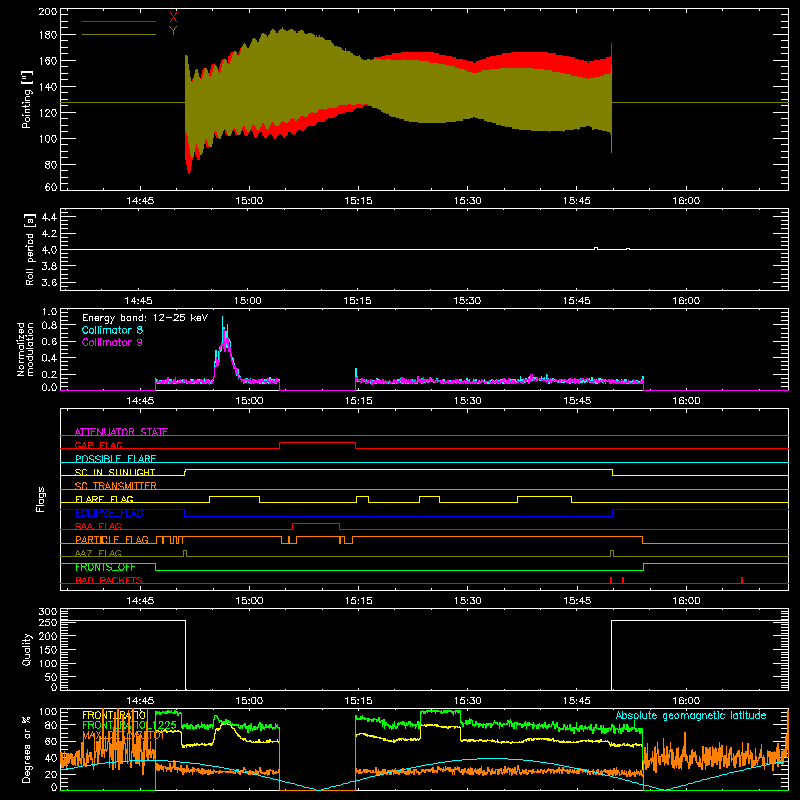This screenshot has width=800, height=800.
Task: Click the 14:45 time label below Pointing plot
Action: [140, 201]
